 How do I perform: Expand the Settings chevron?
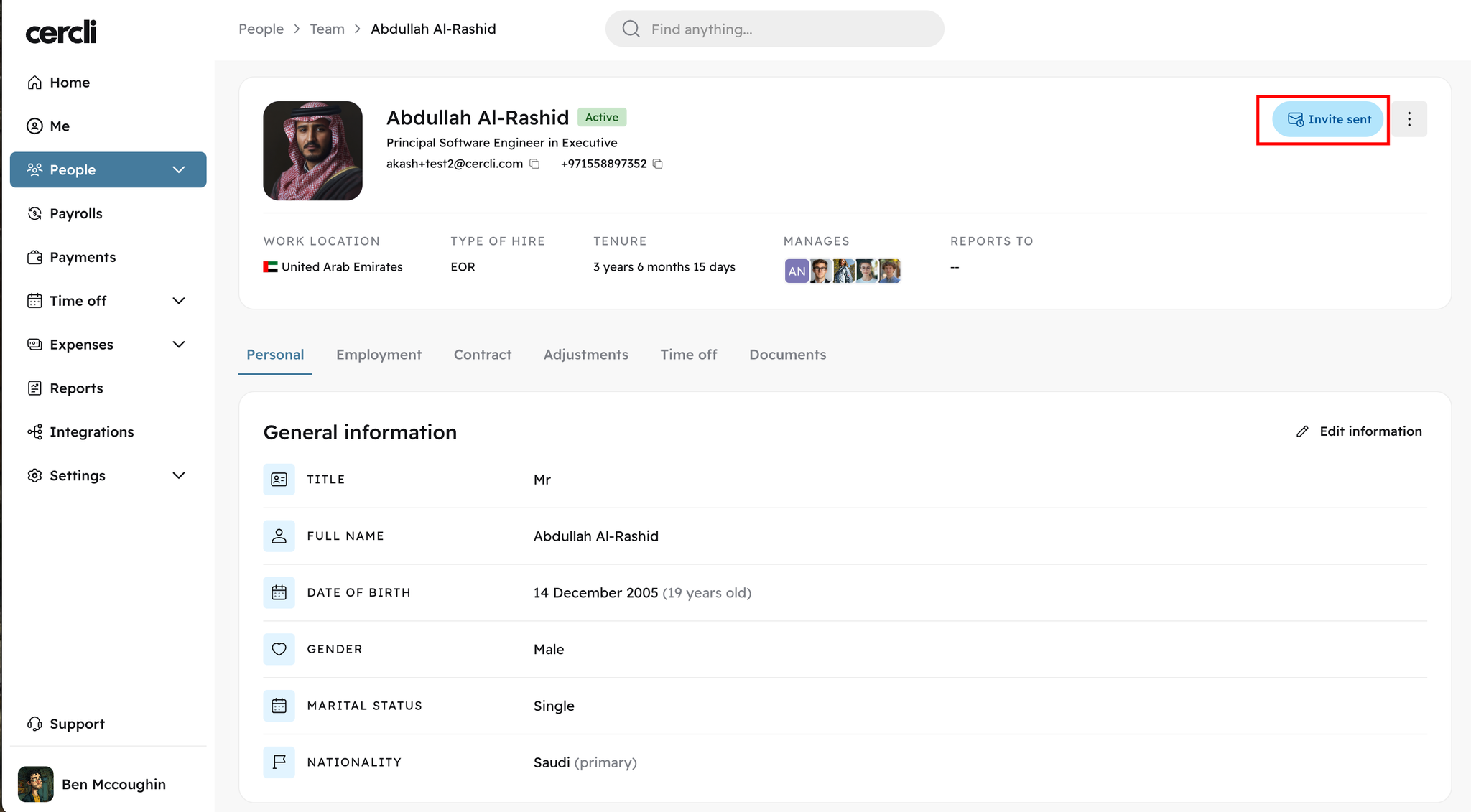click(179, 476)
